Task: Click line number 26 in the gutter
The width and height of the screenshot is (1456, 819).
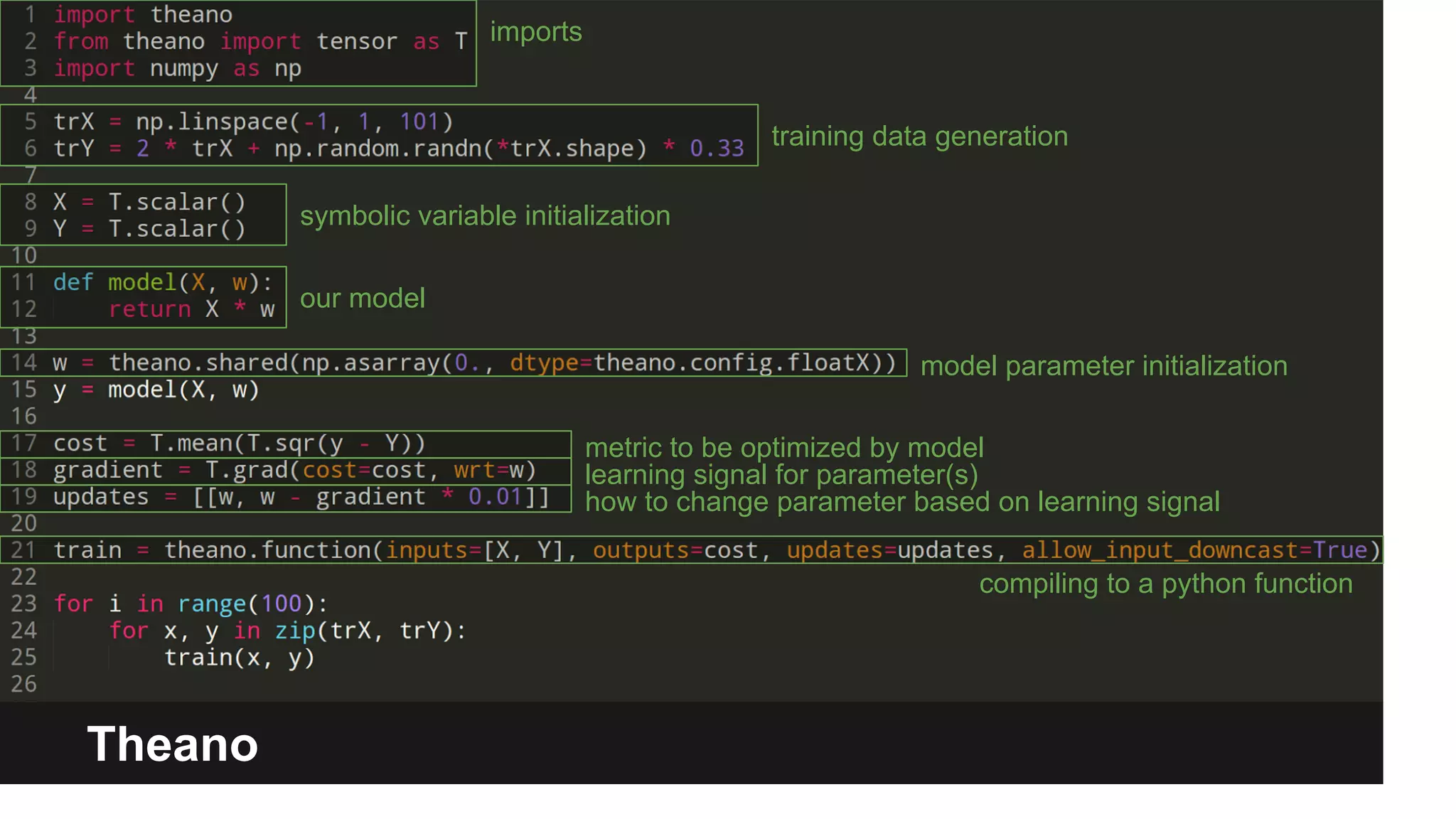Action: tap(23, 684)
